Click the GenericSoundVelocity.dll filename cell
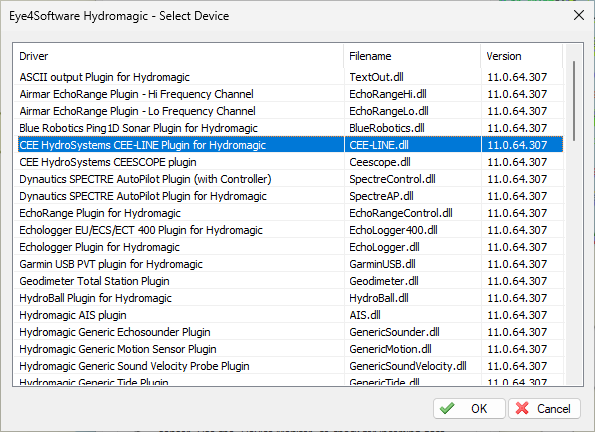Screen dimensions: 595x432 tap(413, 366)
